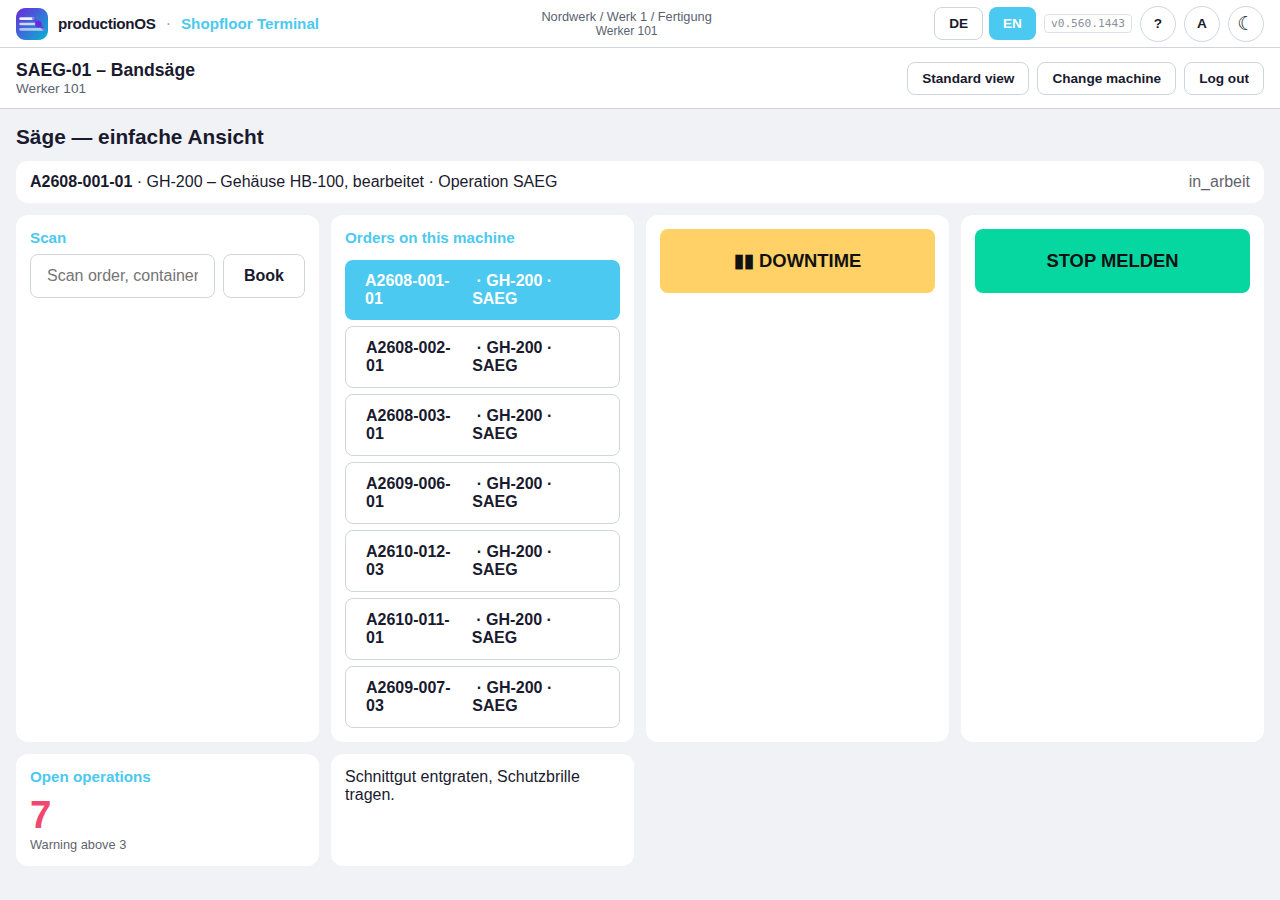
Task: Click the 'Säge — einfache Ansicht' heading
Action: pyautogui.click(x=140, y=137)
